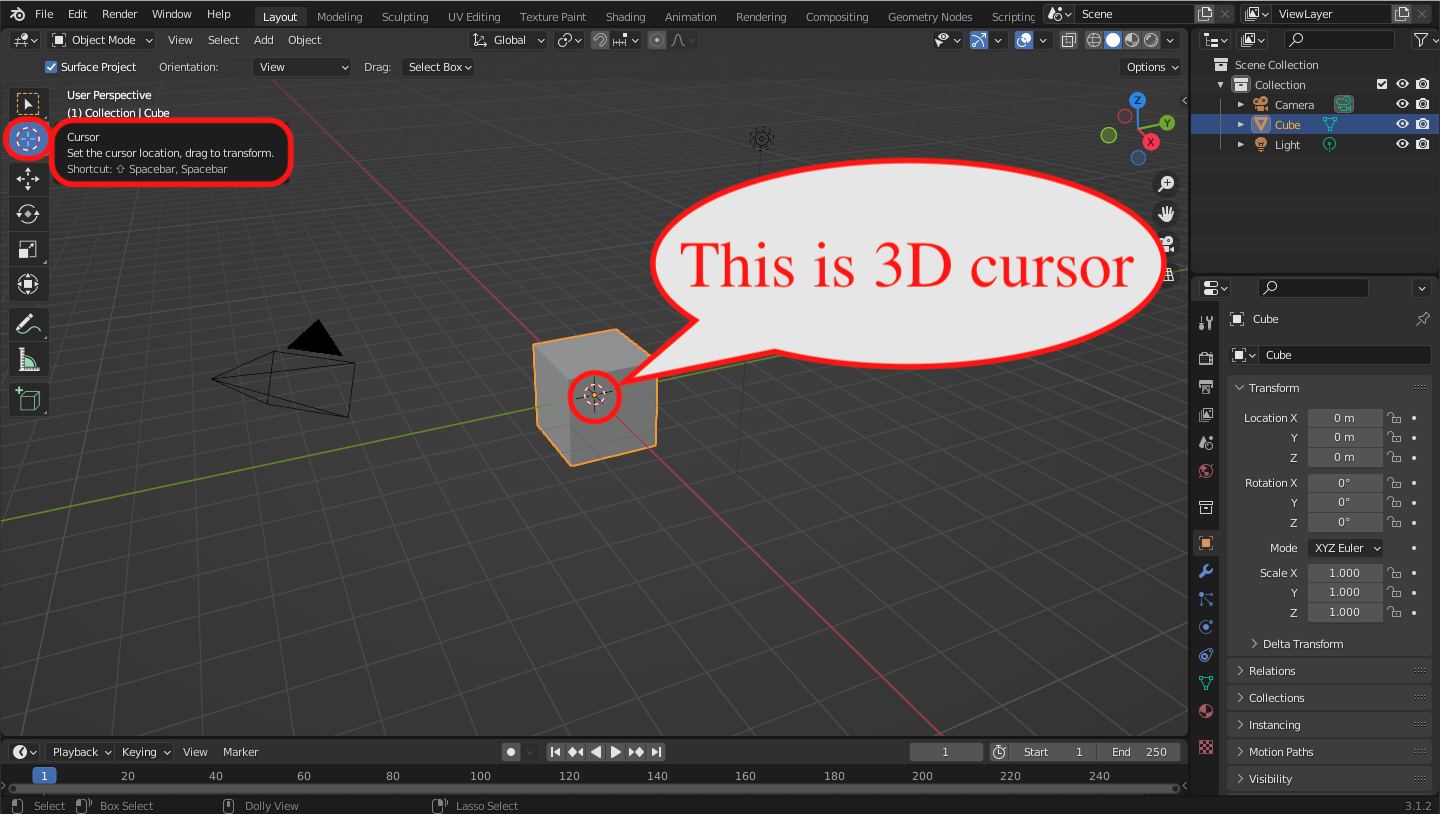Open the viewport Add menu
The image size is (1440, 814).
click(264, 40)
